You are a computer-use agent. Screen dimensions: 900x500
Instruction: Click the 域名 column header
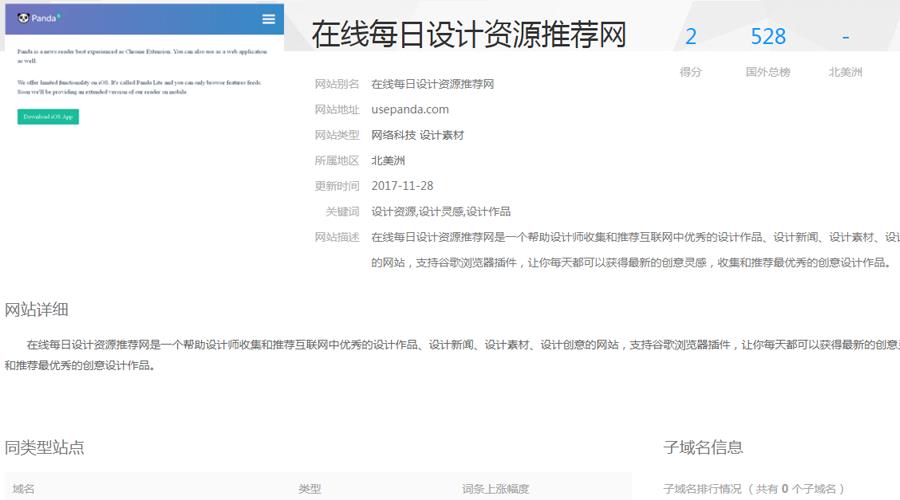point(24,489)
